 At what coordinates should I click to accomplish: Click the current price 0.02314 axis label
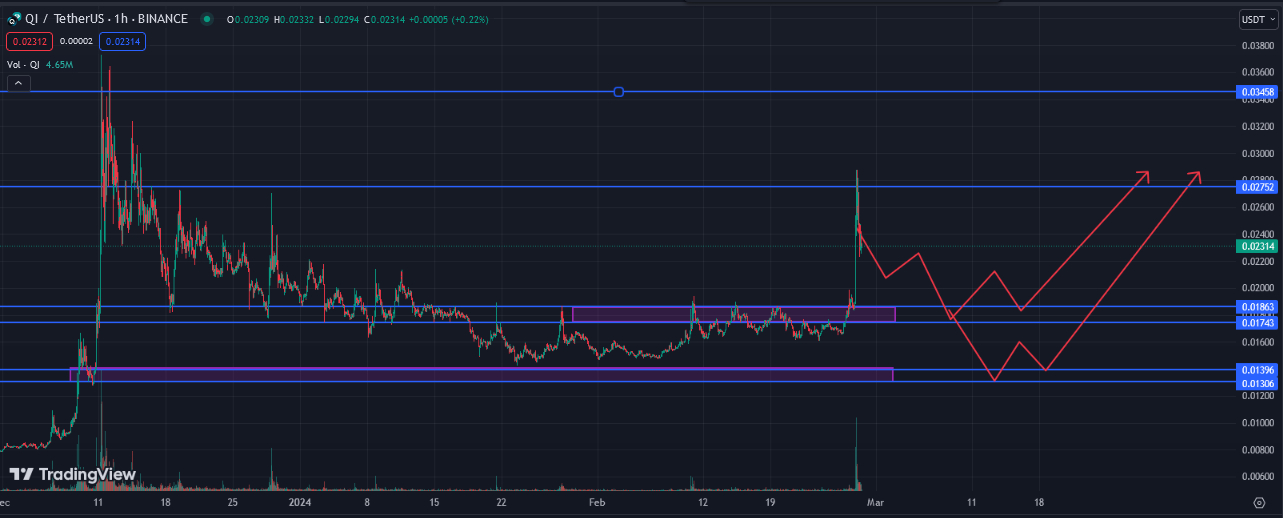1257,246
